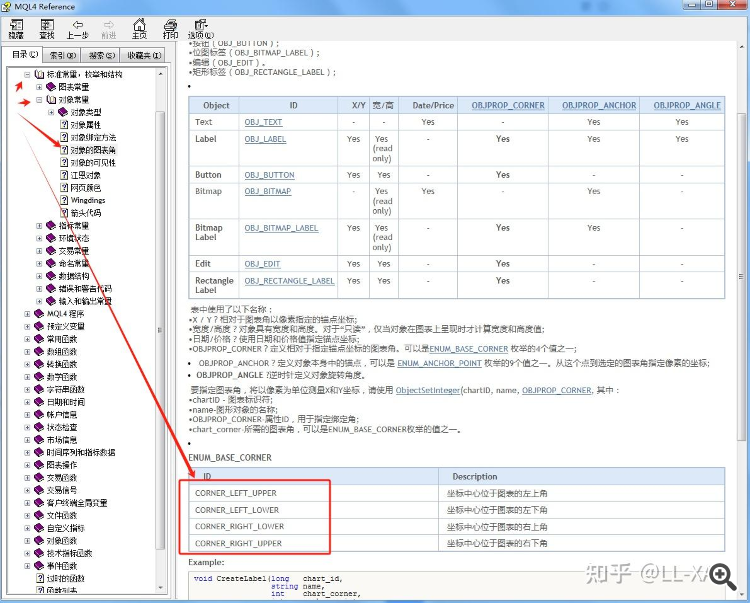Click the book icon beside 数学函数

(x=39, y=377)
